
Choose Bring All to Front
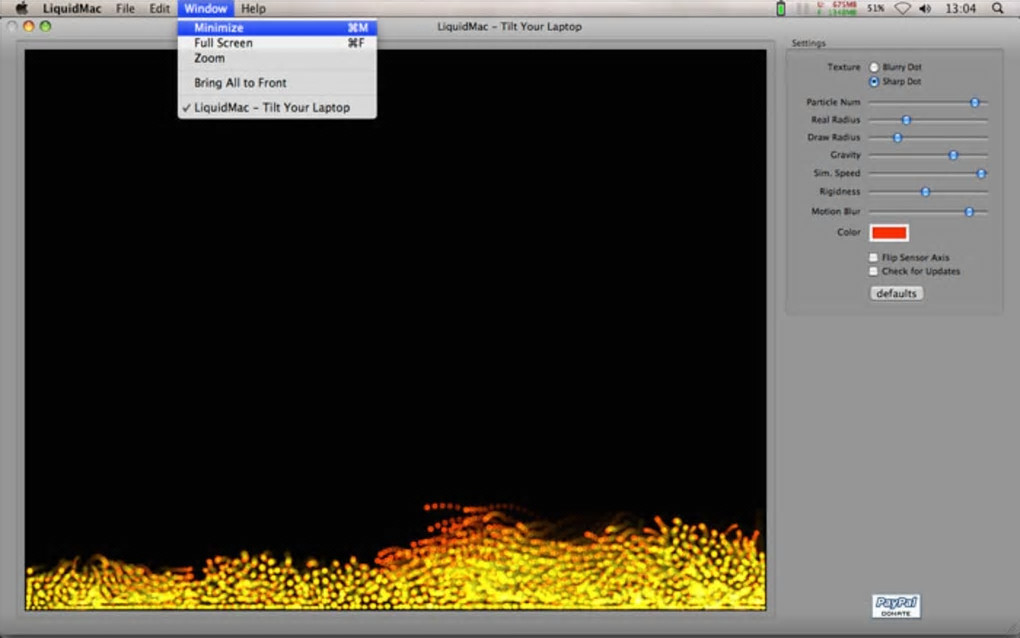(240, 83)
